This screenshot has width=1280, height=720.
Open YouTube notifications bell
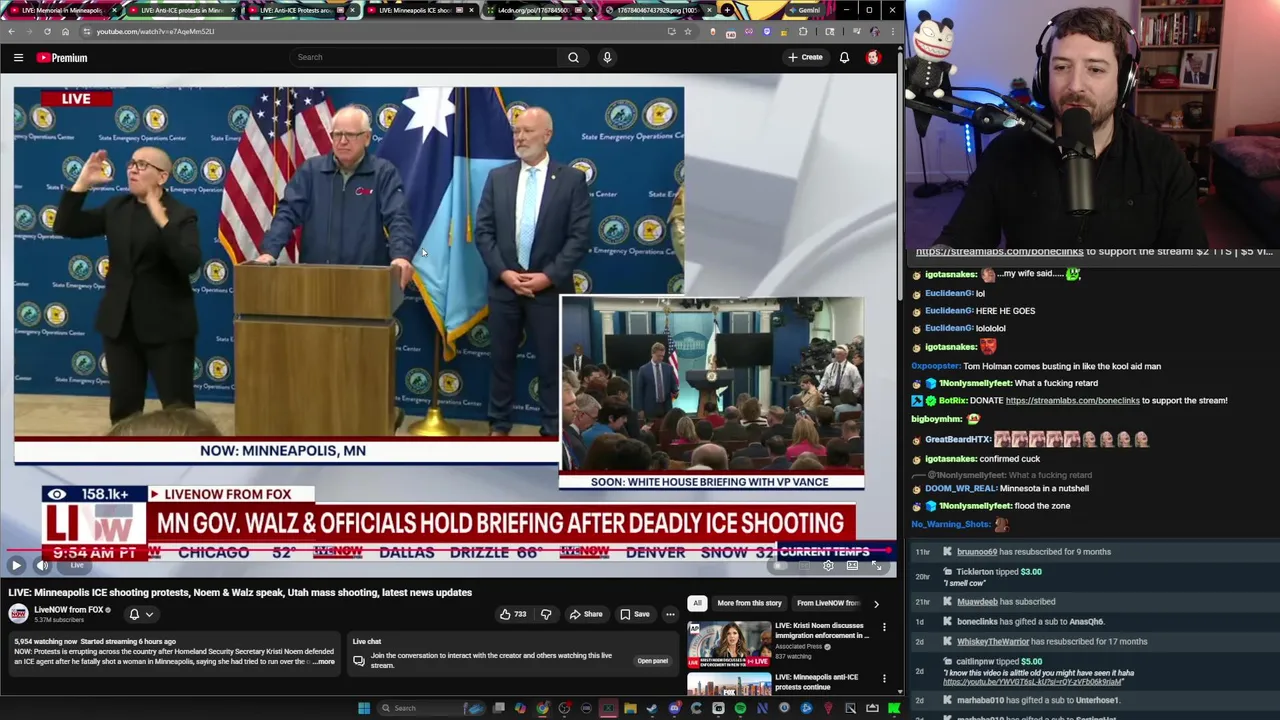click(x=844, y=57)
